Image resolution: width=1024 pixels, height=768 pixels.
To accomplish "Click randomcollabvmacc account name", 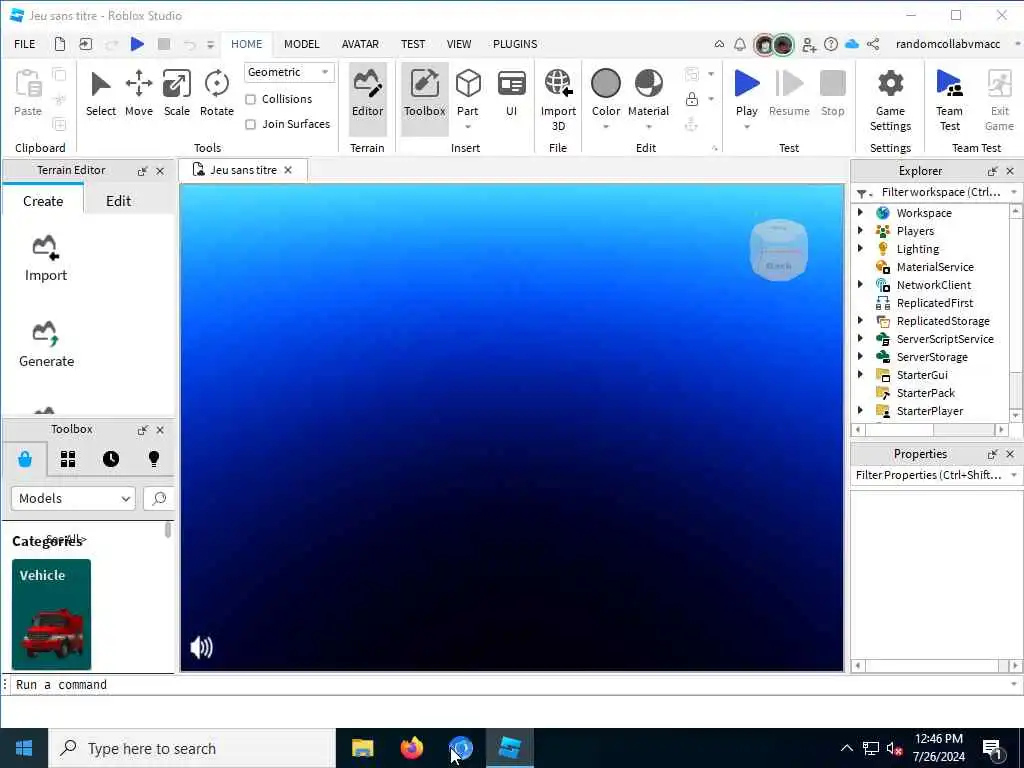I will [x=948, y=44].
